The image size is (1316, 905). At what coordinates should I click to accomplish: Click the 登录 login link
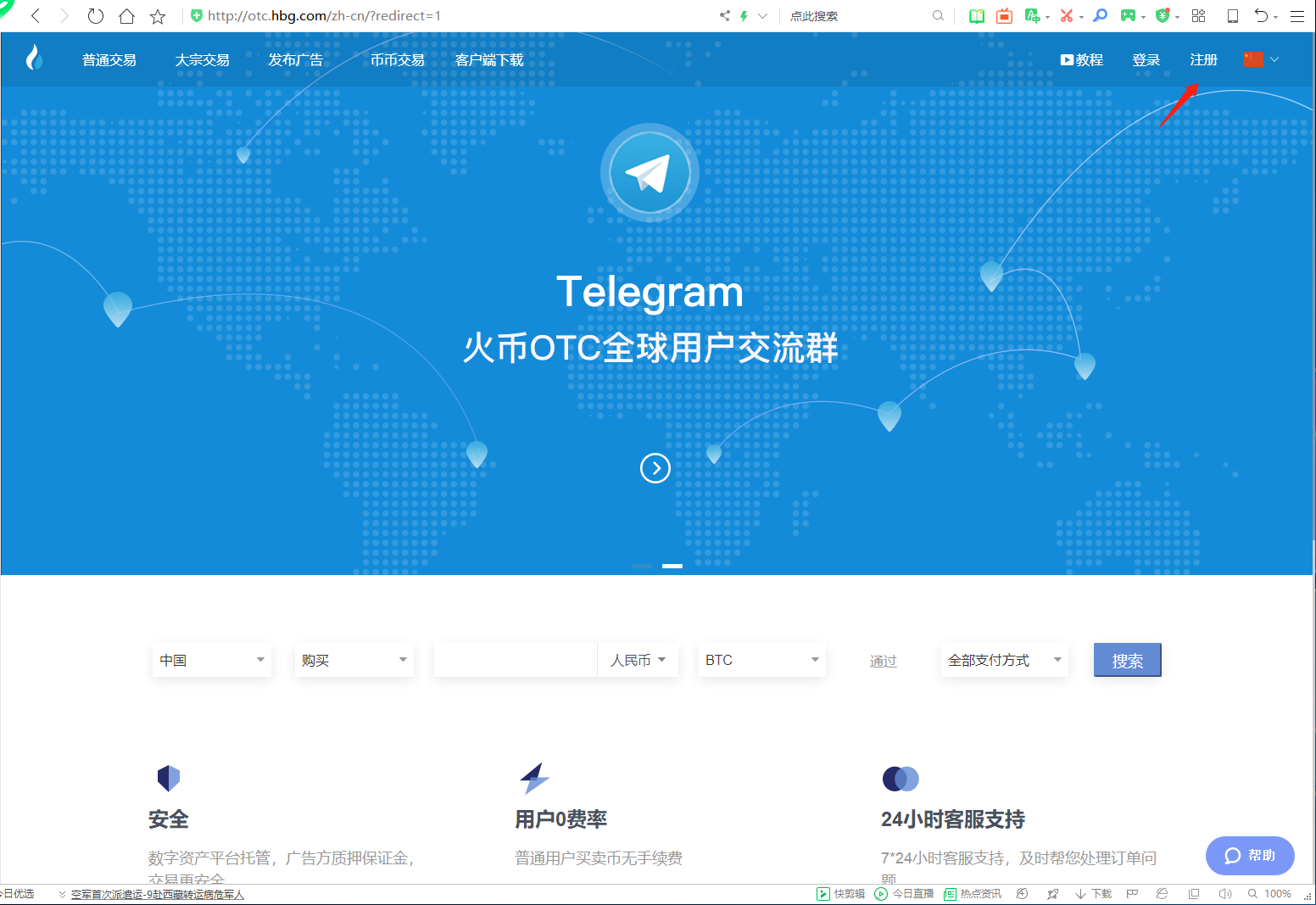tap(1146, 60)
